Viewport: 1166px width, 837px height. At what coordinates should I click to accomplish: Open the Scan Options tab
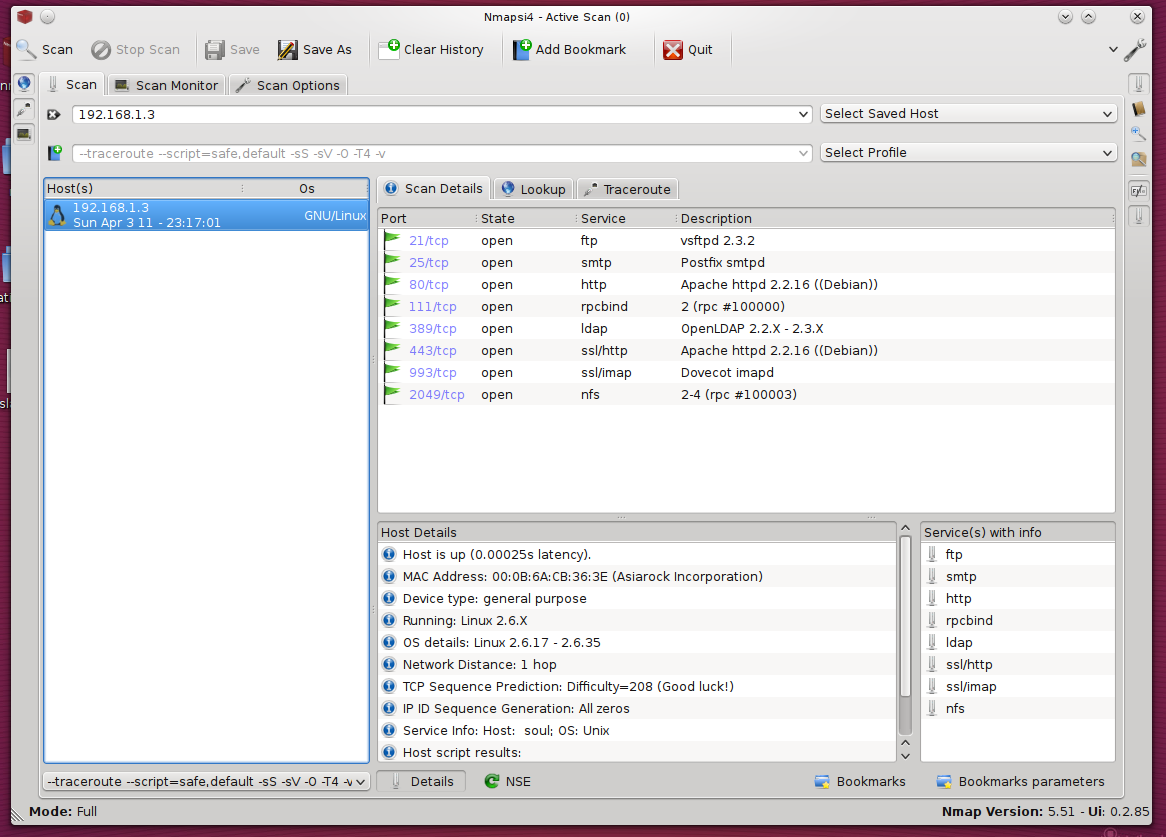click(x=288, y=85)
